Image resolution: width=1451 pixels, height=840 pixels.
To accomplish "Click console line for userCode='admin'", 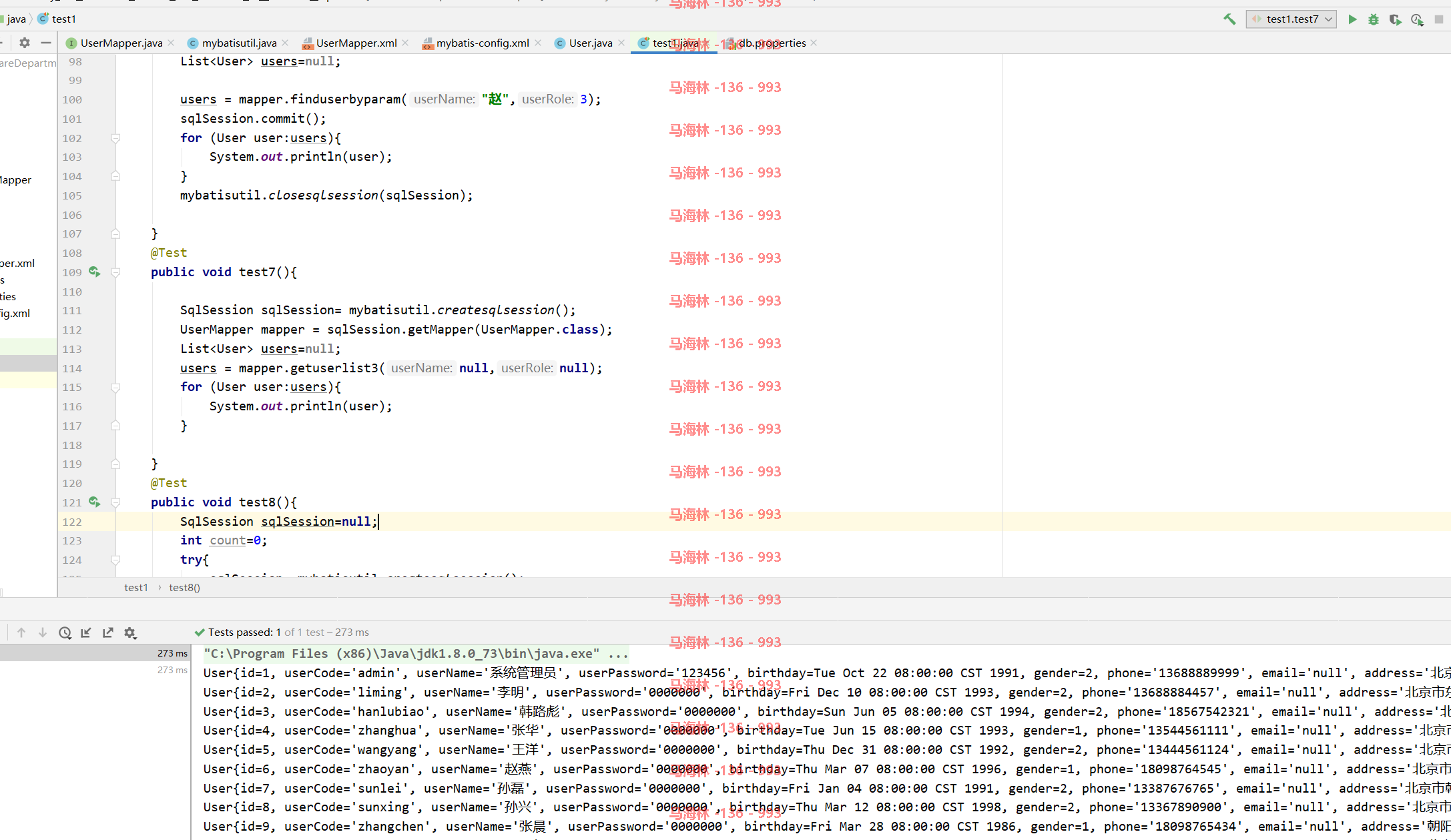I will [x=827, y=673].
